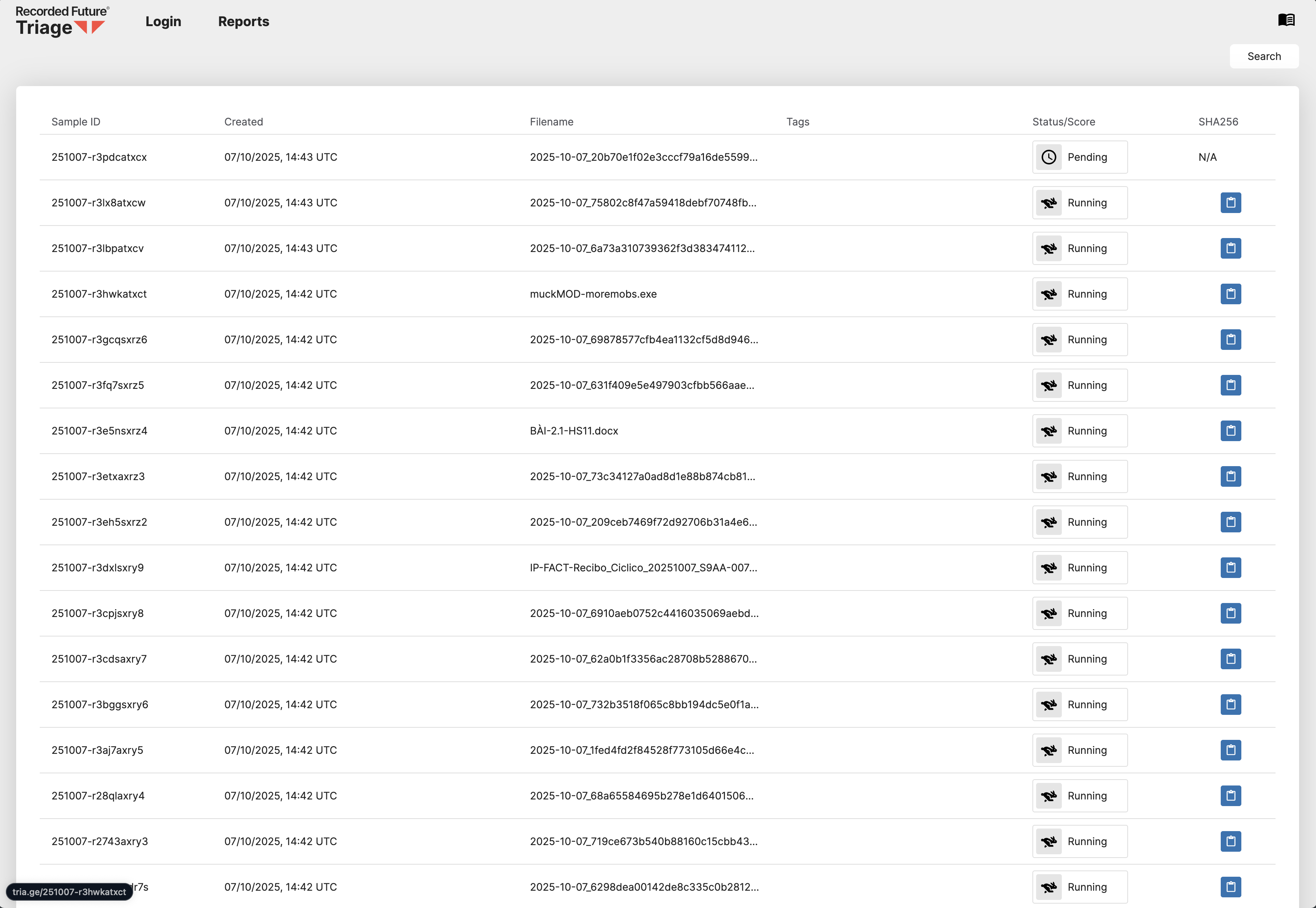Open the documentation book icon
Screen dimensions: 1316x908
(x=1286, y=20)
